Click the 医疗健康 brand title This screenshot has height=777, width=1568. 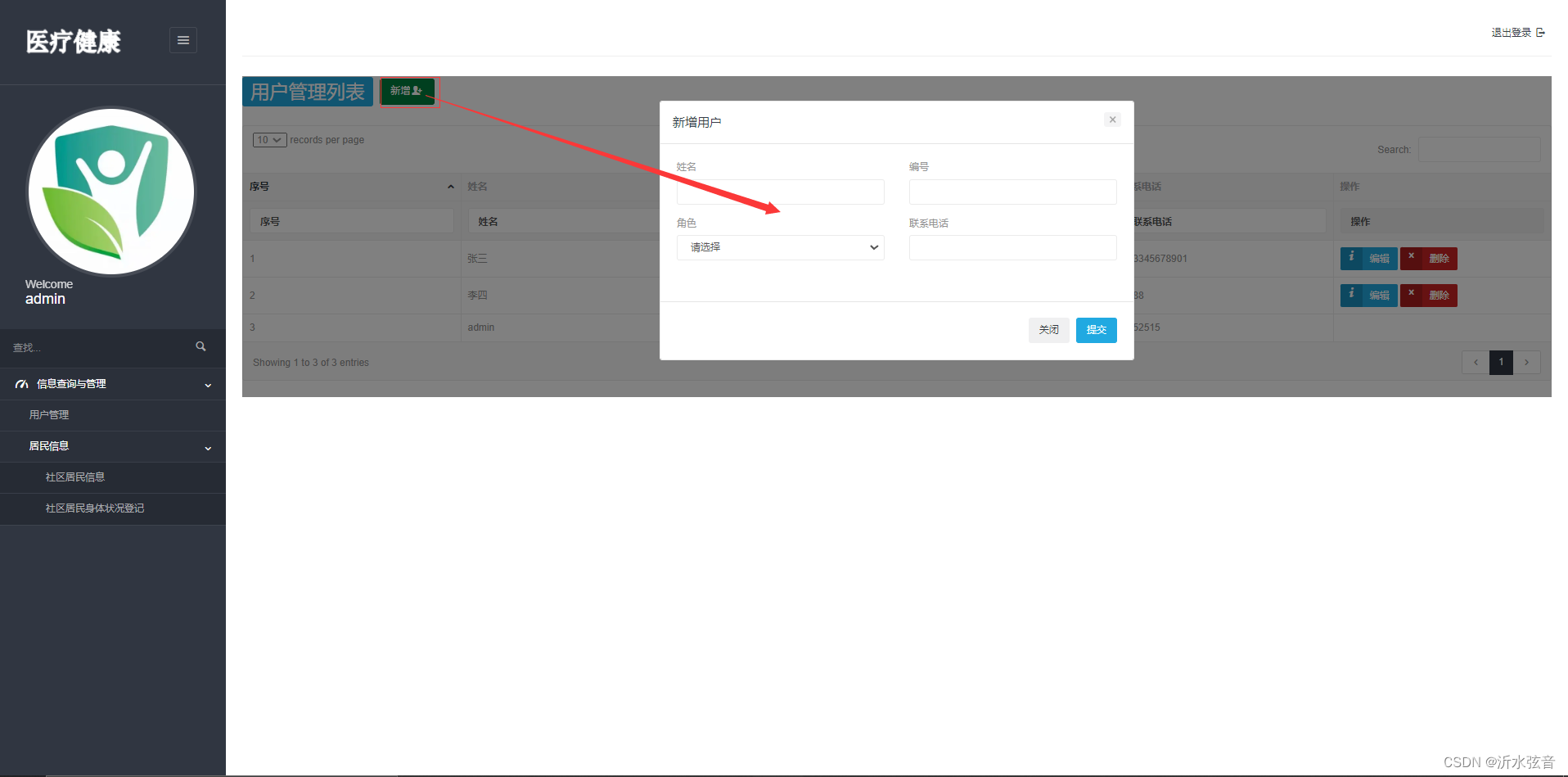point(74,42)
